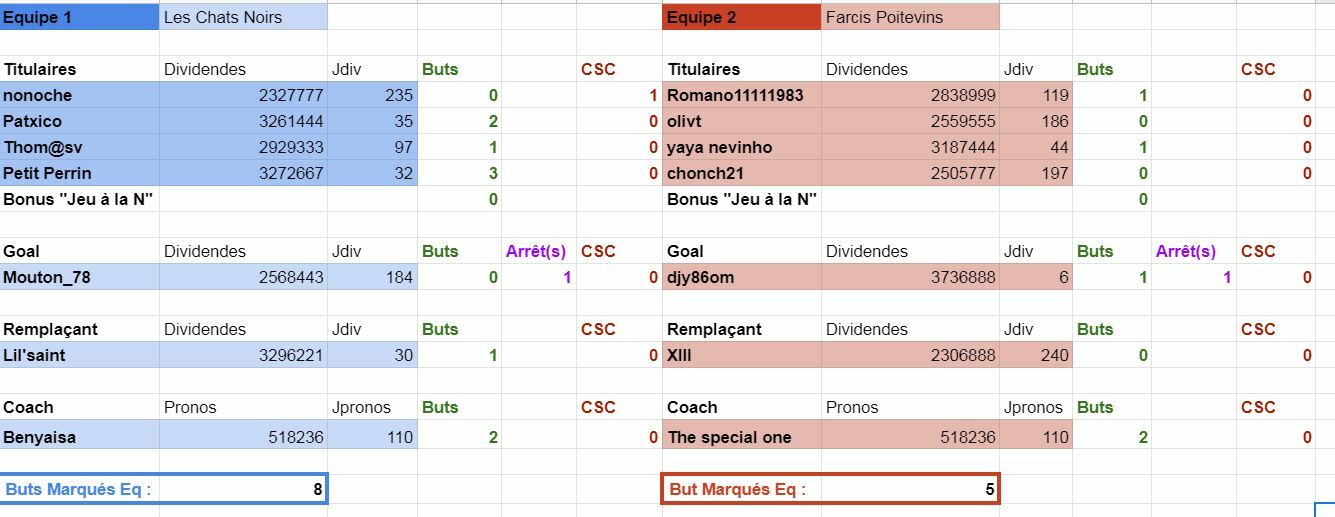Click the Patxico player name cell
This screenshot has width=1335, height=517.
(x=80, y=121)
